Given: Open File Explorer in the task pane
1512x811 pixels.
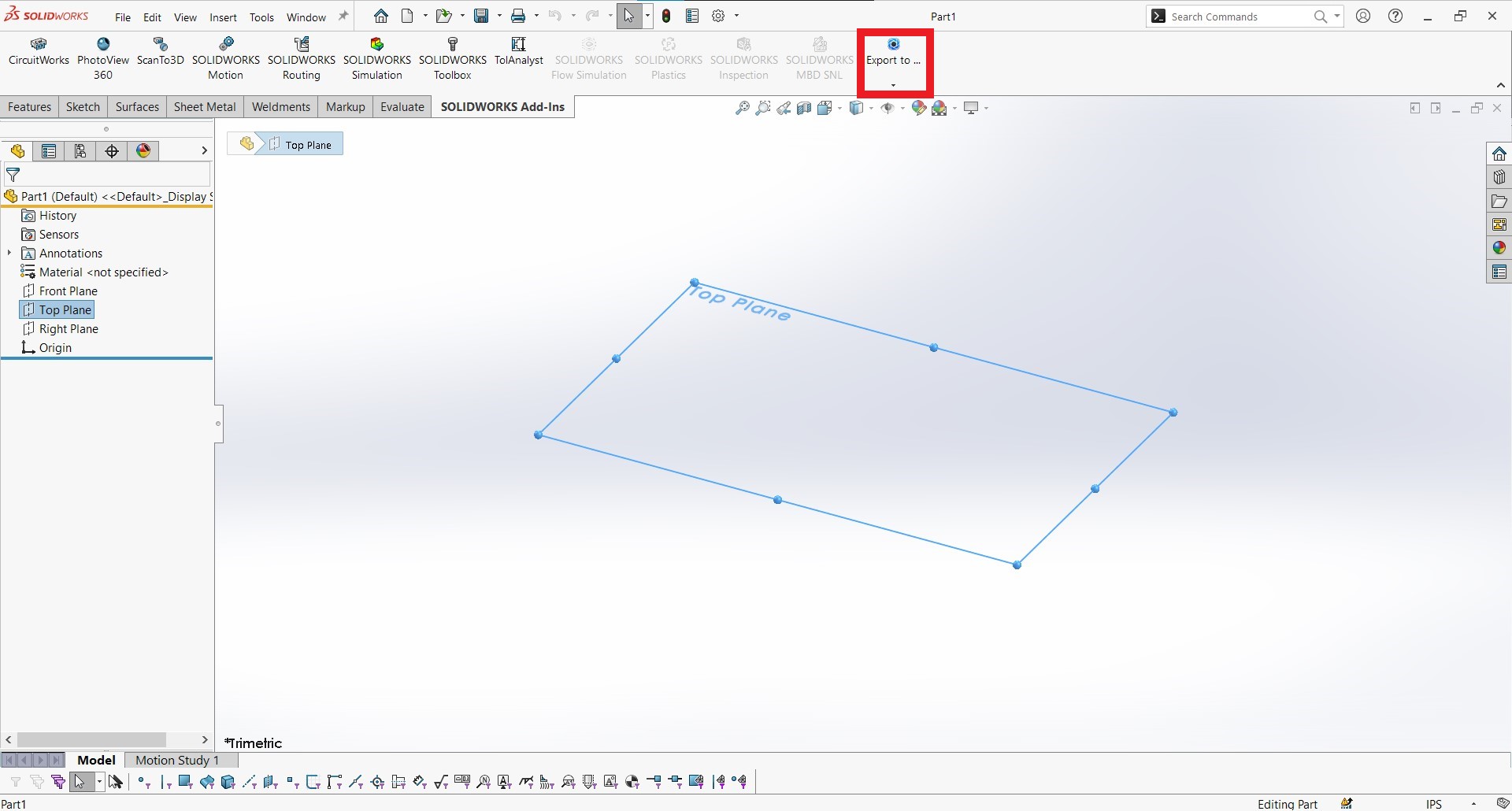Looking at the screenshot, I should pos(1499,201).
